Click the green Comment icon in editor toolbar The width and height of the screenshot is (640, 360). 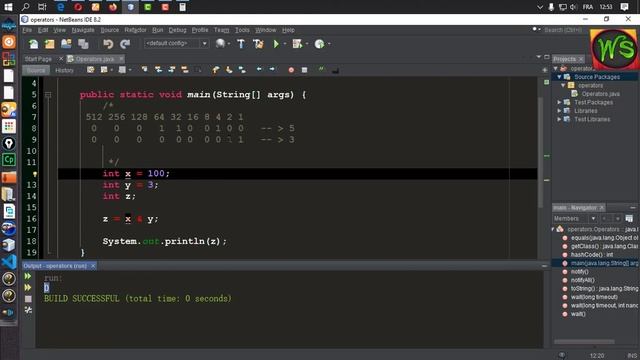coord(321,69)
